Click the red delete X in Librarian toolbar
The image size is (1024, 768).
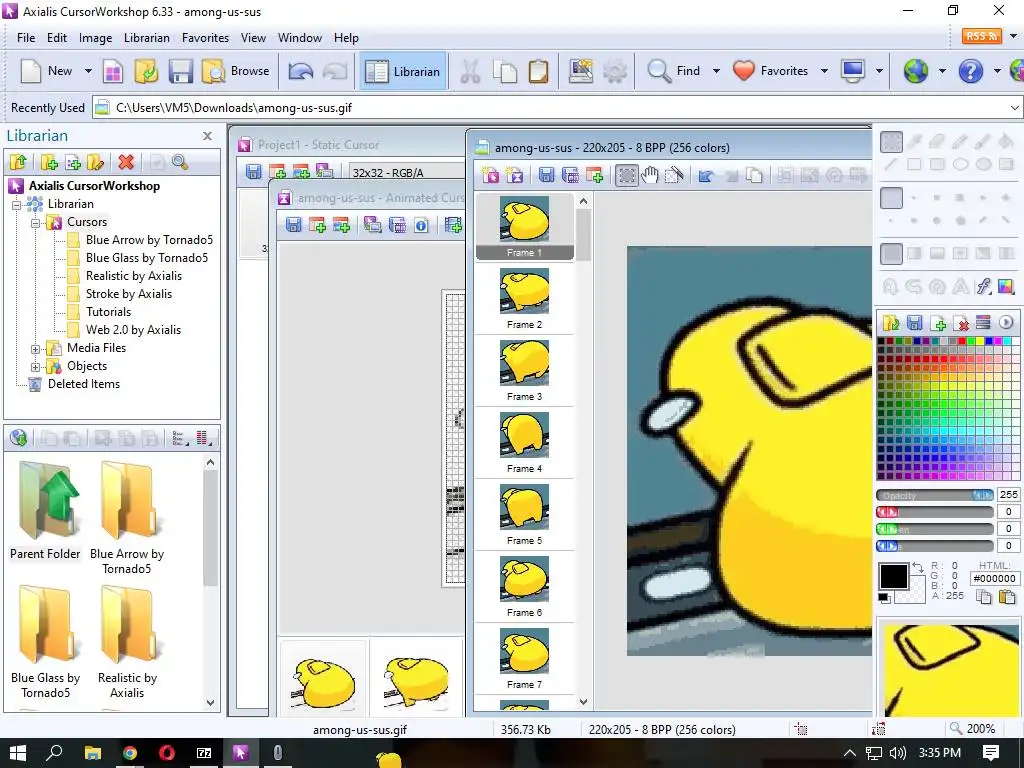click(126, 162)
